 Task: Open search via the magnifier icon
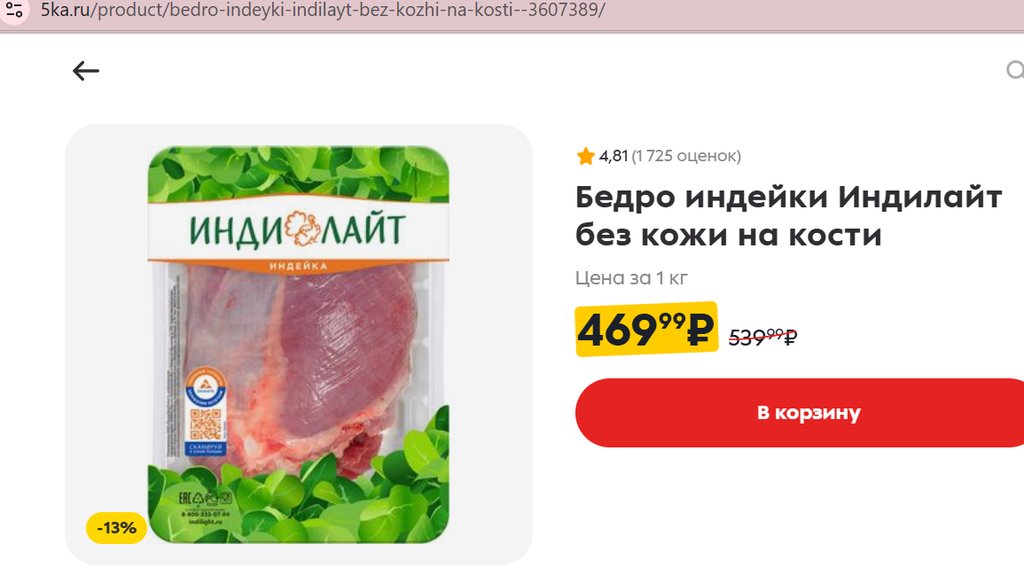tap(1015, 71)
